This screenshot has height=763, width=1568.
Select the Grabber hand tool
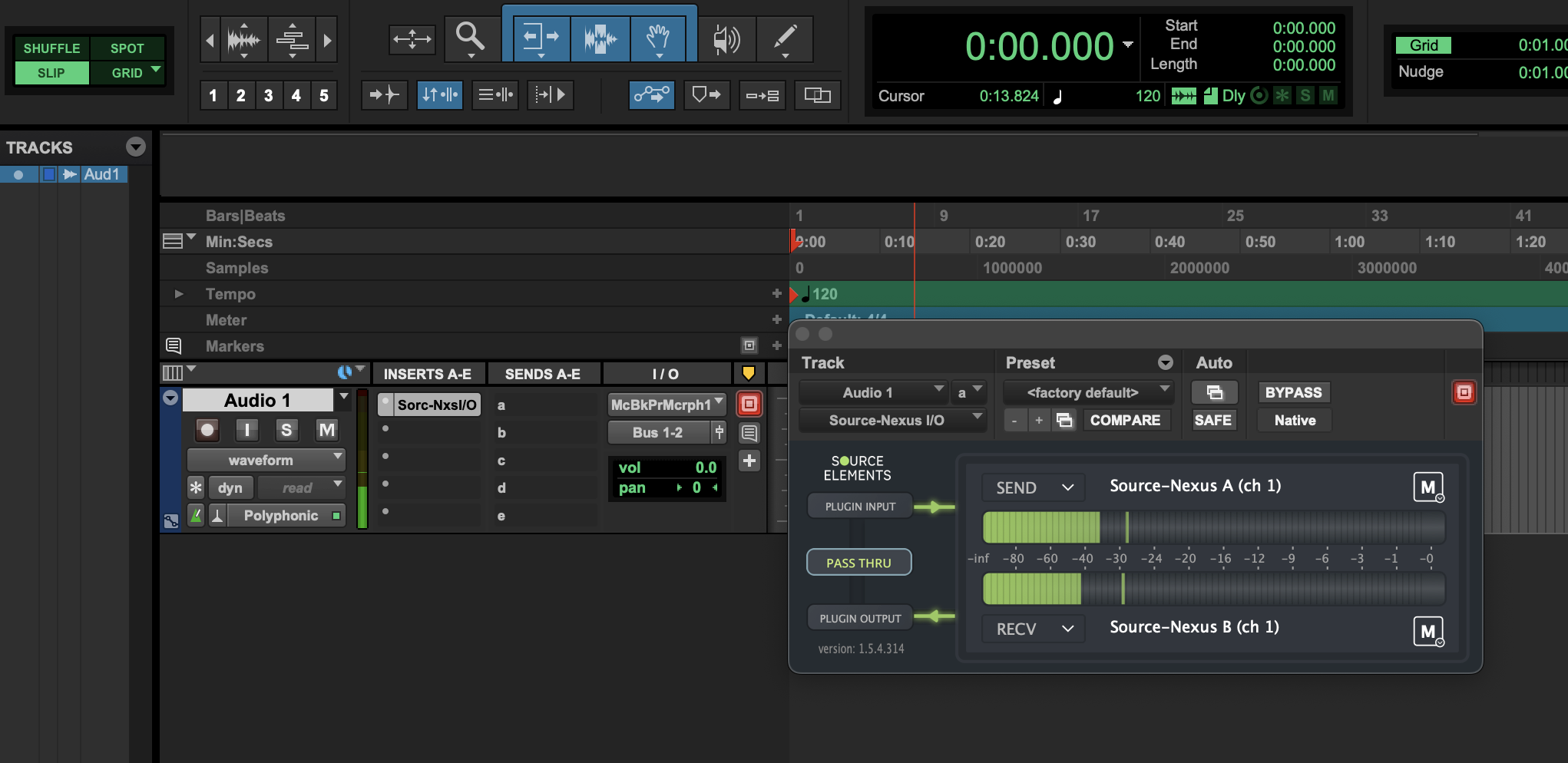(658, 38)
